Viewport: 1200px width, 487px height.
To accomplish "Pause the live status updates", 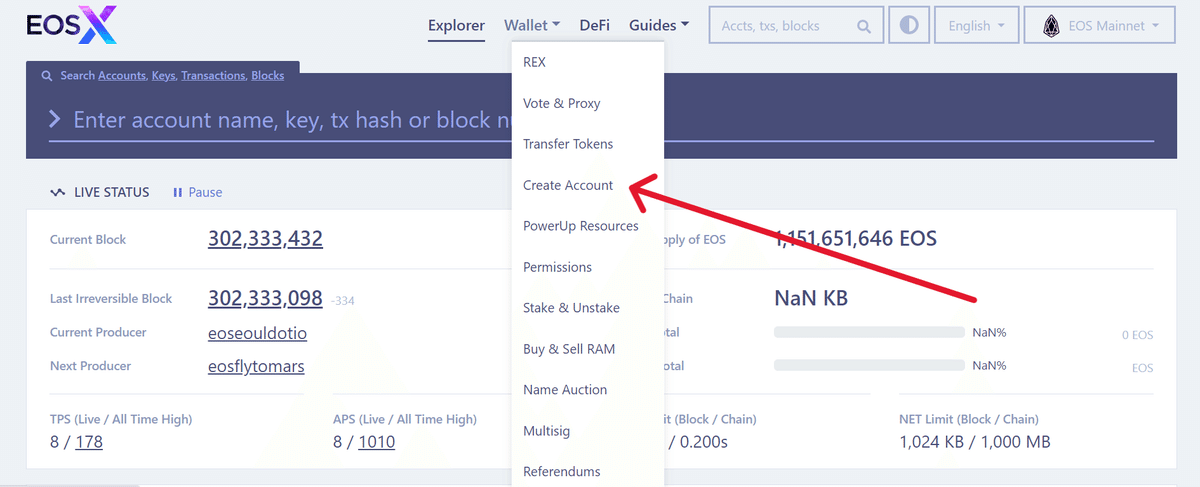I will click(198, 192).
